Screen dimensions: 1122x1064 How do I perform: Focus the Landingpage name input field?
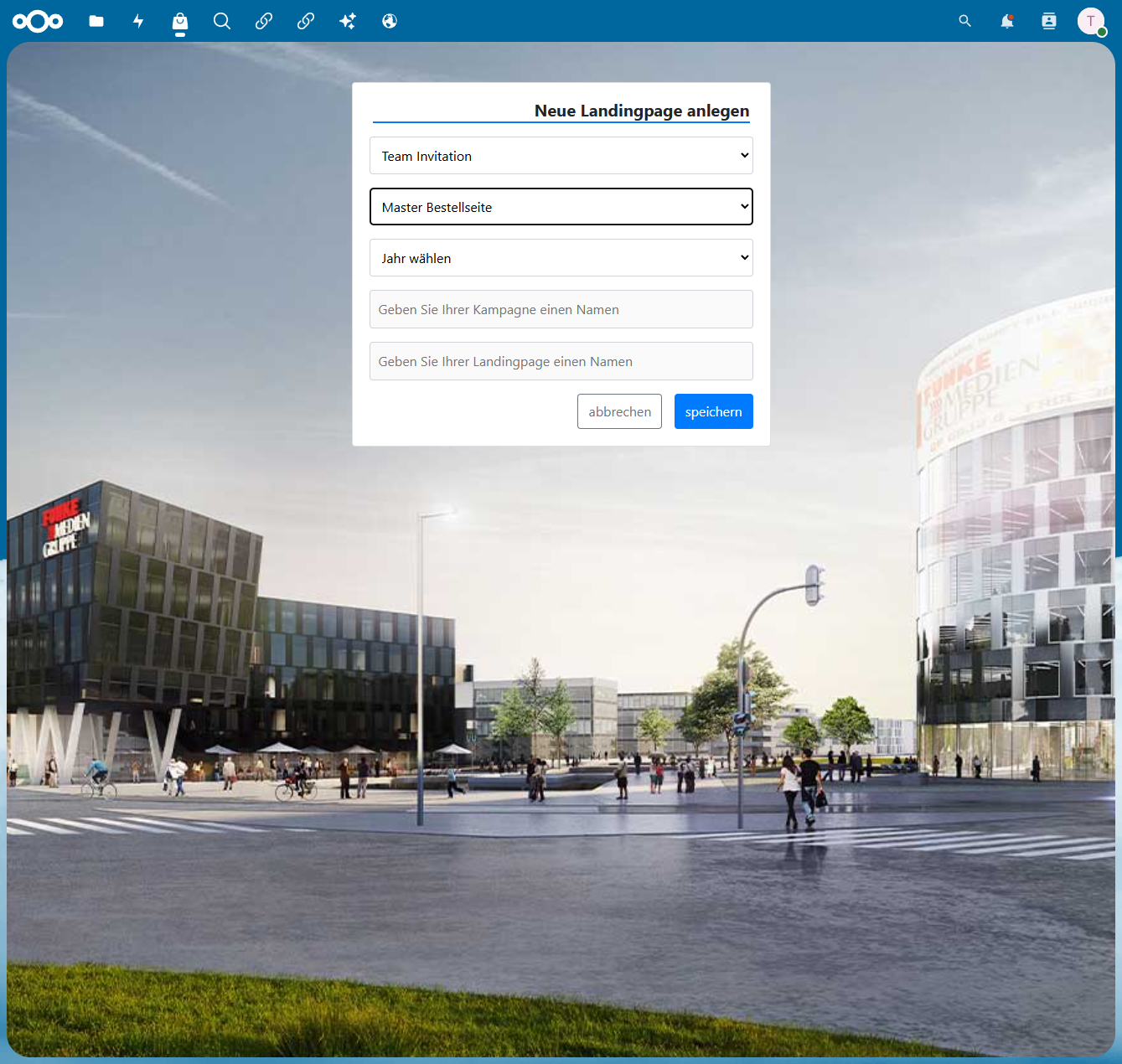click(x=561, y=361)
